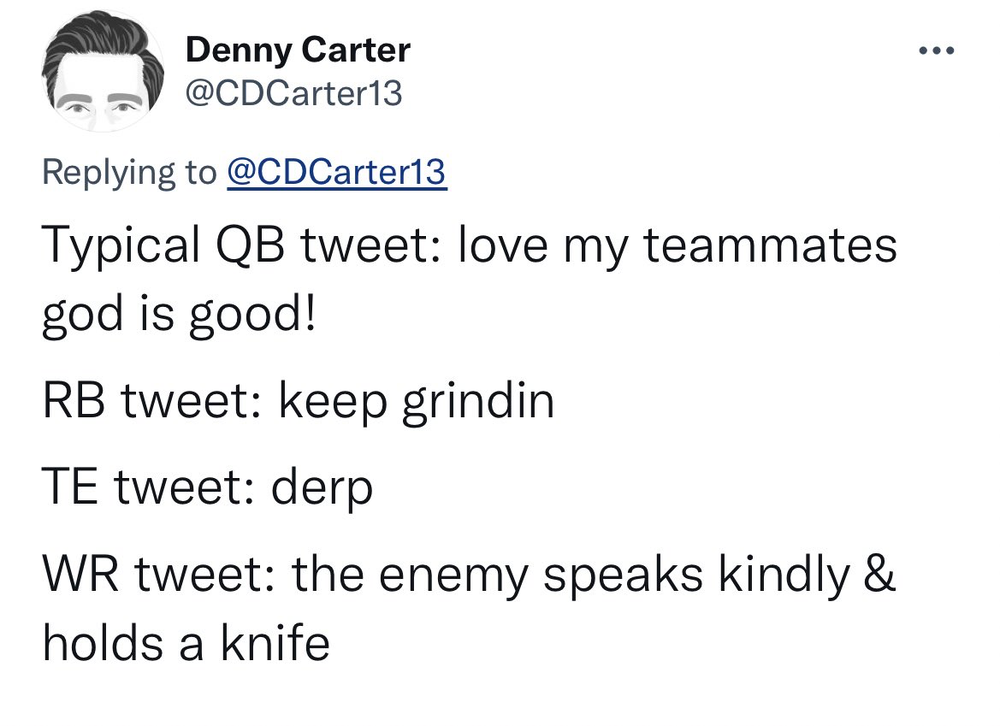Image resolution: width=1000 pixels, height=726 pixels.
Task: Click the 'TE tweet: derp' line
Action: [x=207, y=487]
